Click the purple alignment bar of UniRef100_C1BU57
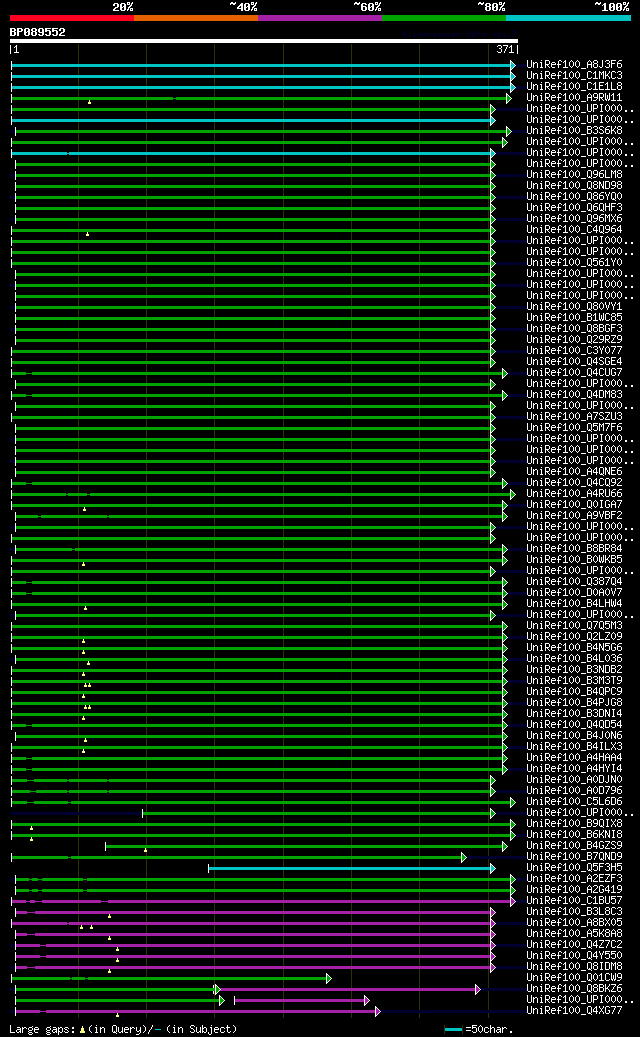 tap(263, 901)
